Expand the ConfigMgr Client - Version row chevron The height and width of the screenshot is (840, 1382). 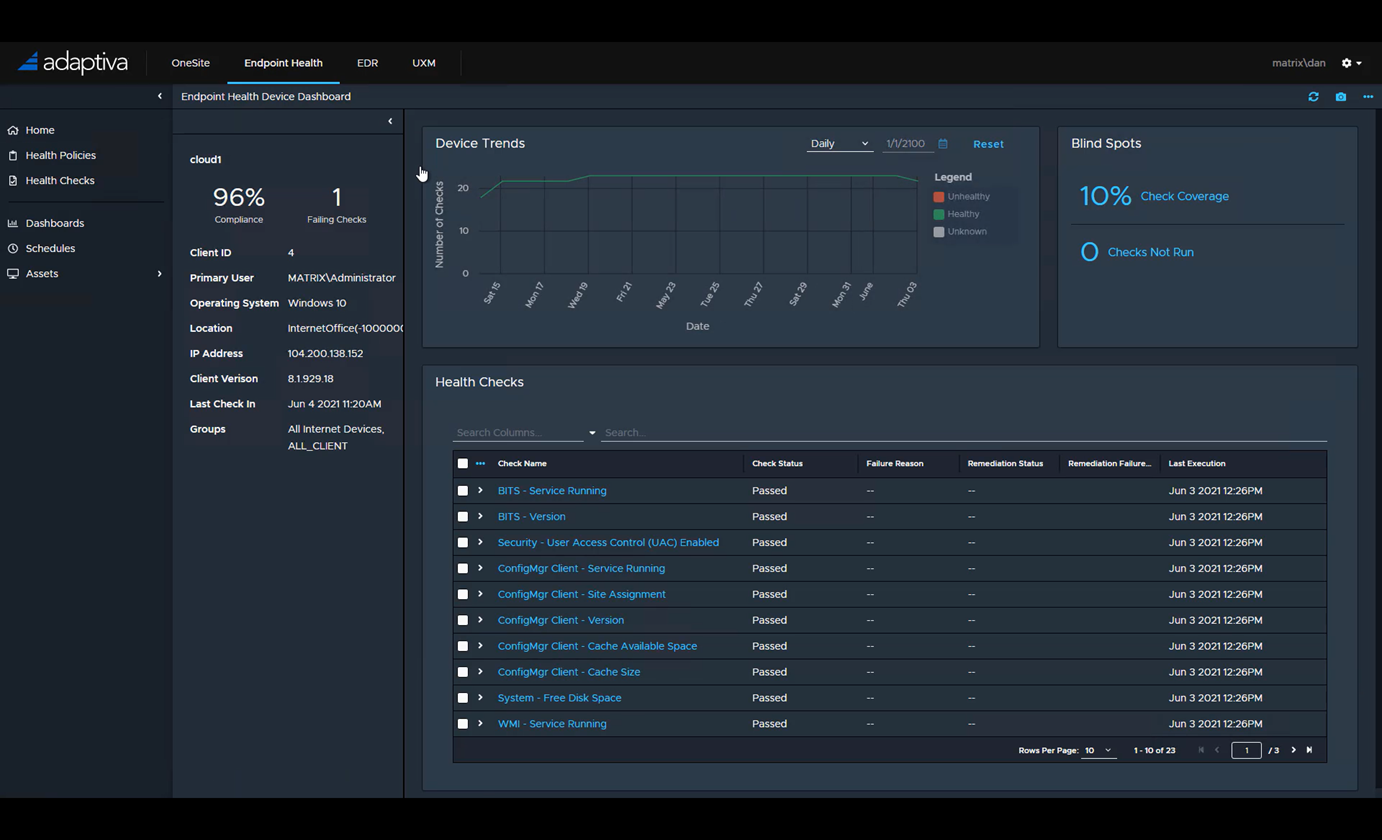pos(480,620)
